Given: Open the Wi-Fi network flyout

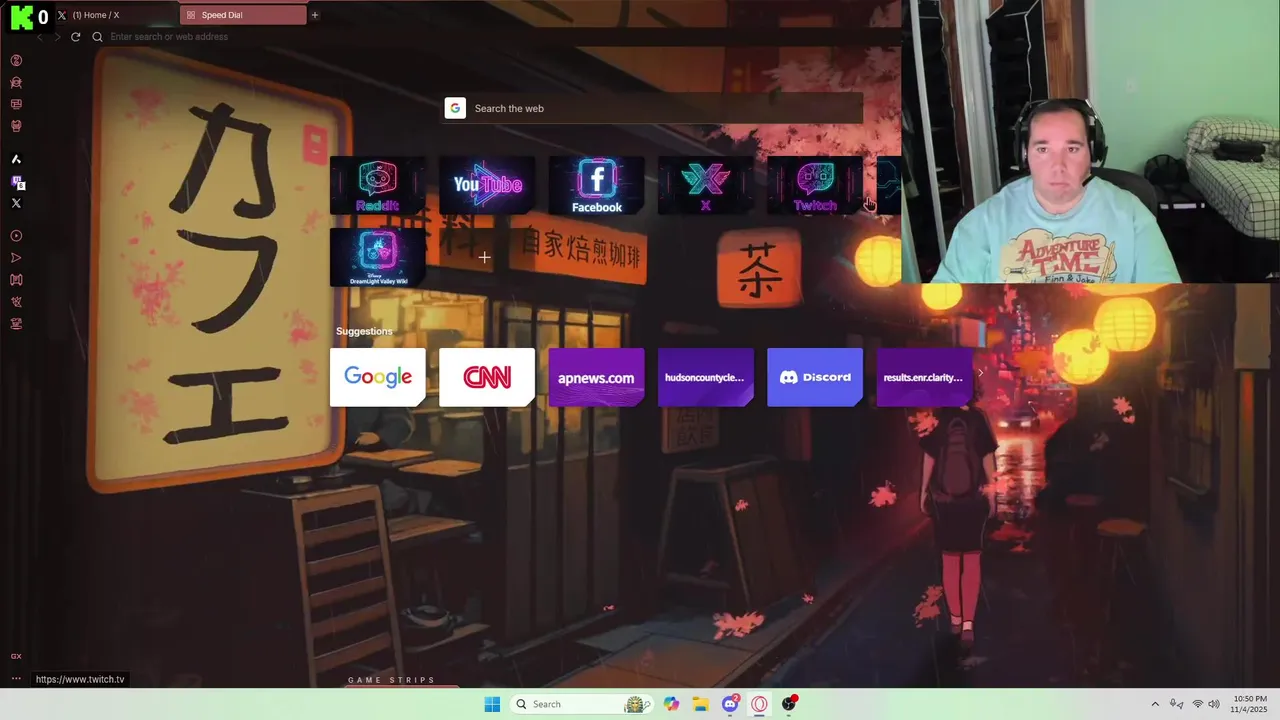Looking at the screenshot, I should point(1197,704).
